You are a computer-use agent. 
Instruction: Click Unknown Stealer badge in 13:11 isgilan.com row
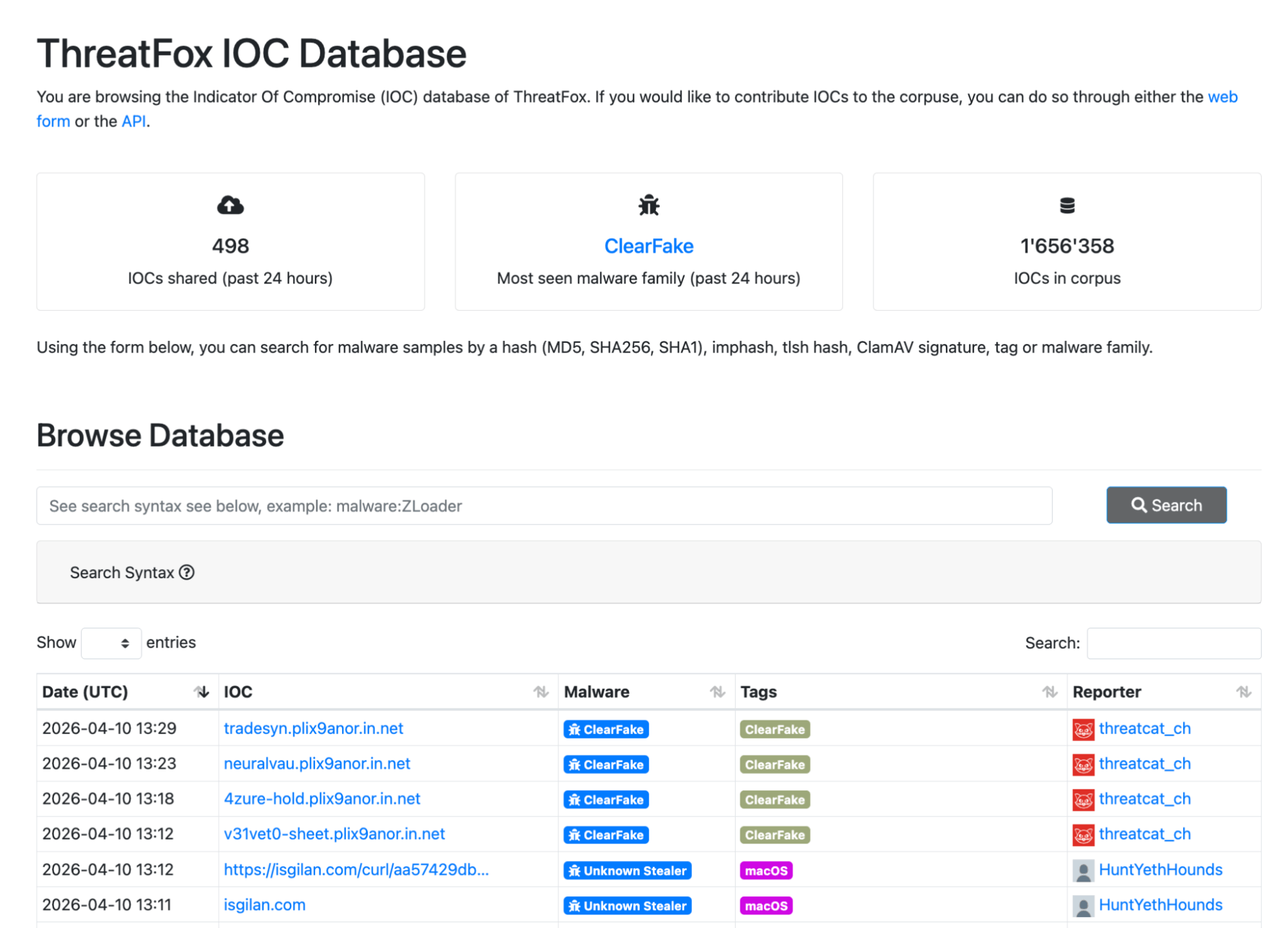(x=628, y=905)
